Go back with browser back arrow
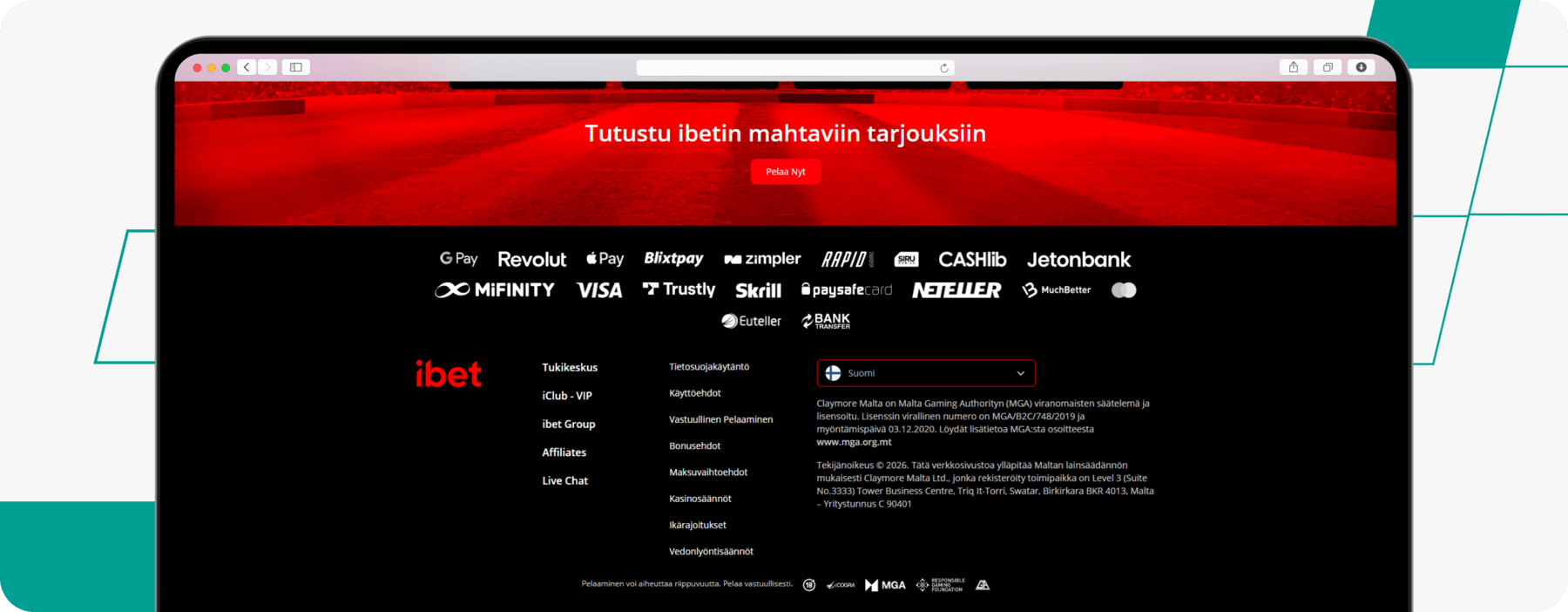Viewport: 1568px width, 612px height. point(247,67)
